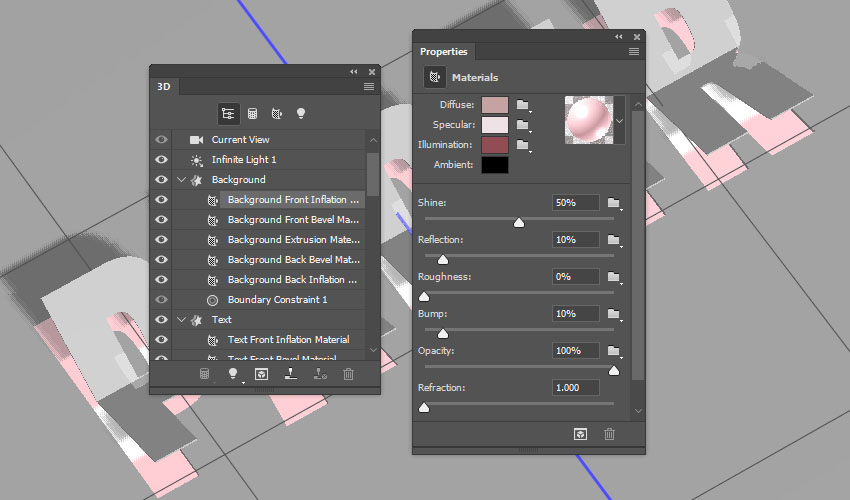Select Boundary Constraint 1 row

269,299
